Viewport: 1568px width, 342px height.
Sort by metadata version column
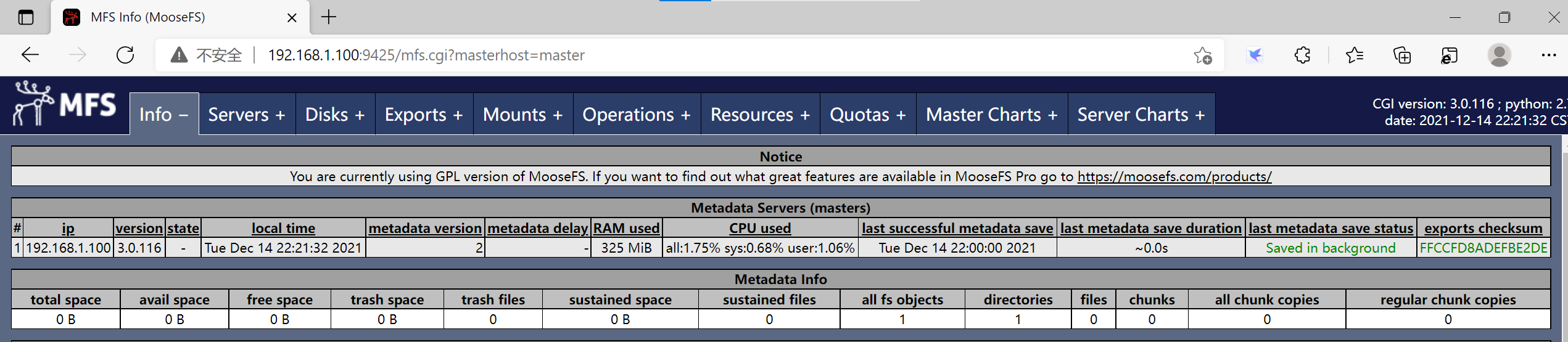pyautogui.click(x=425, y=229)
